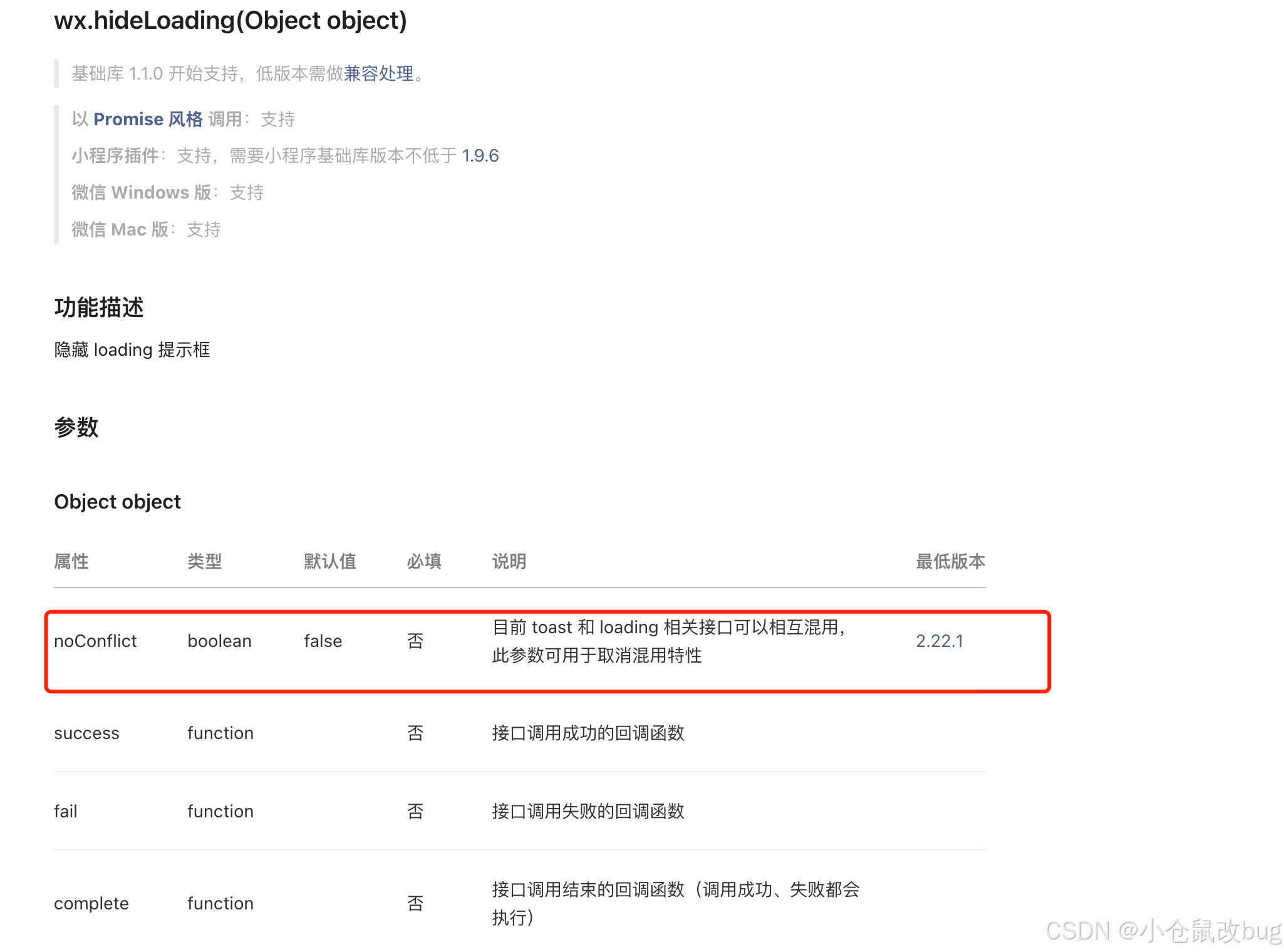The width and height of the screenshot is (1284, 952).
Task: Select the wx.hideLoading page title
Action: (230, 21)
